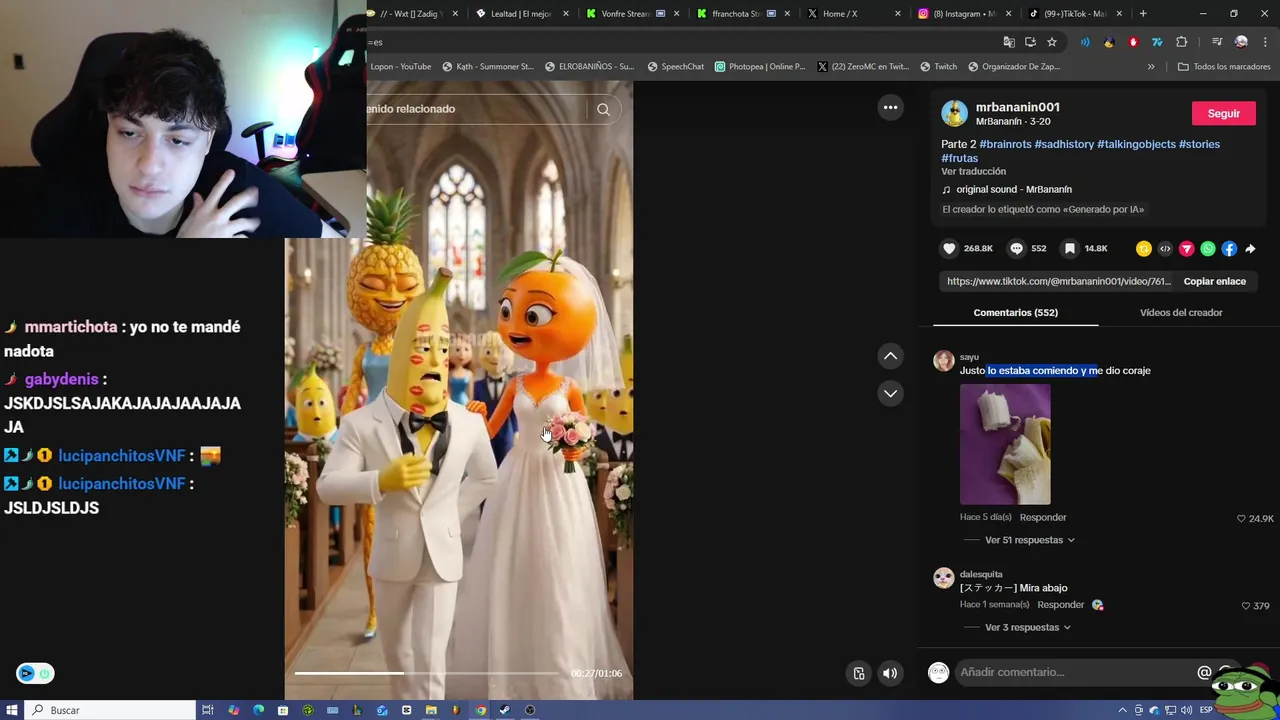Screen dimensions: 1280x720
Task: Click the translate page icon in address bar
Action: click(x=1009, y=42)
